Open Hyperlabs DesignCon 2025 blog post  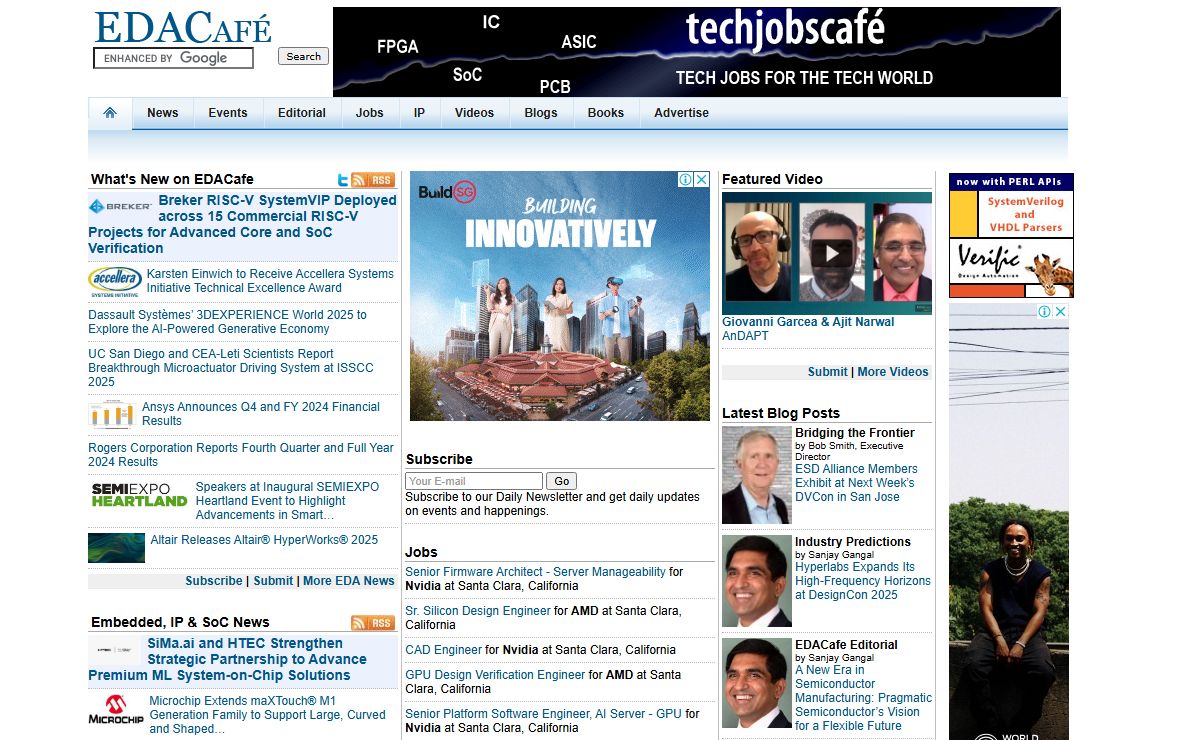(862, 581)
